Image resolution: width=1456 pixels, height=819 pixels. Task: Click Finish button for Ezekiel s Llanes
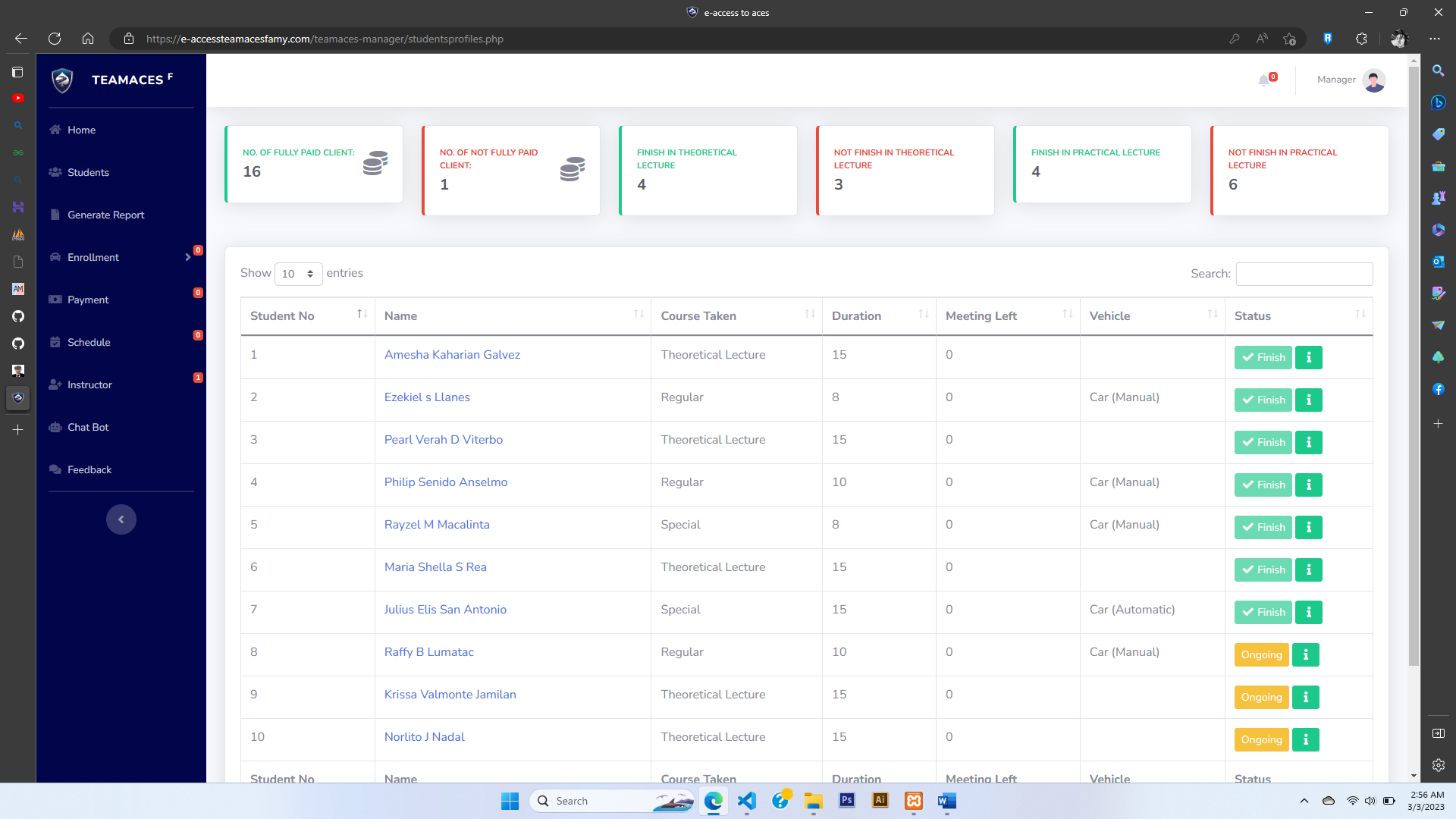click(x=1263, y=400)
